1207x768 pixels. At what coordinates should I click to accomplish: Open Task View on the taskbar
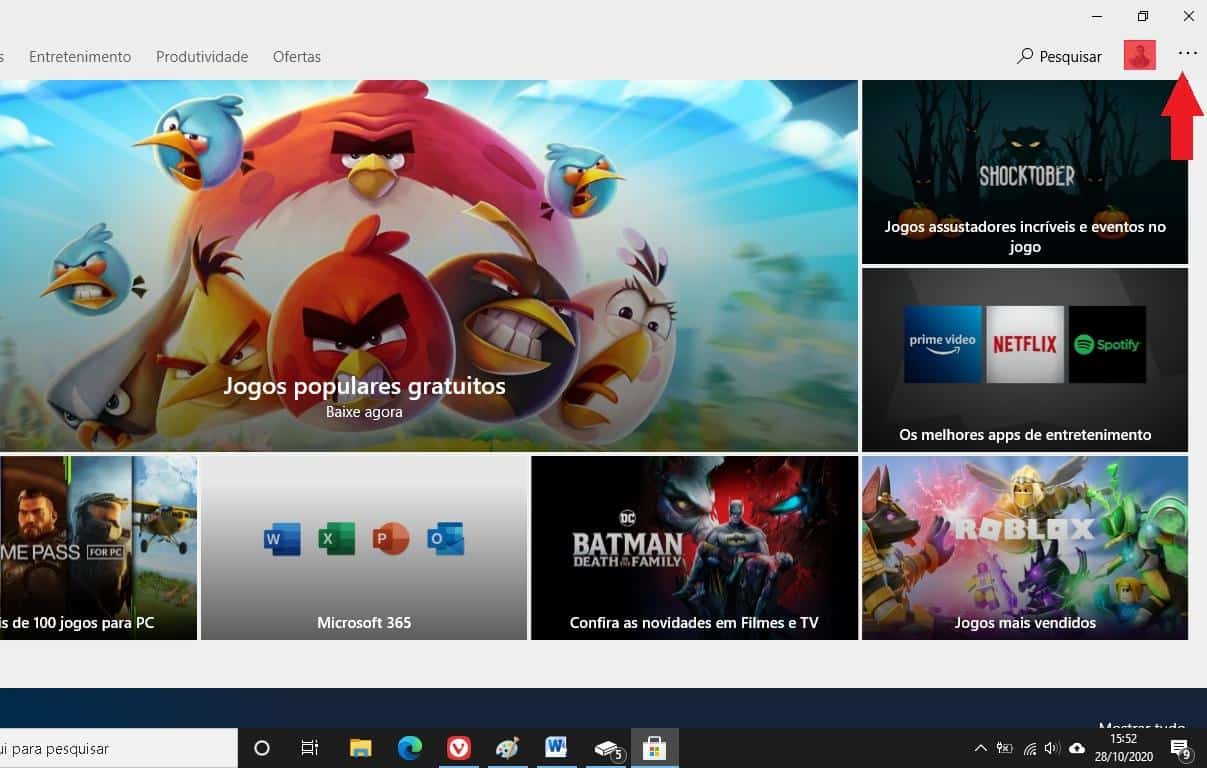pos(310,748)
